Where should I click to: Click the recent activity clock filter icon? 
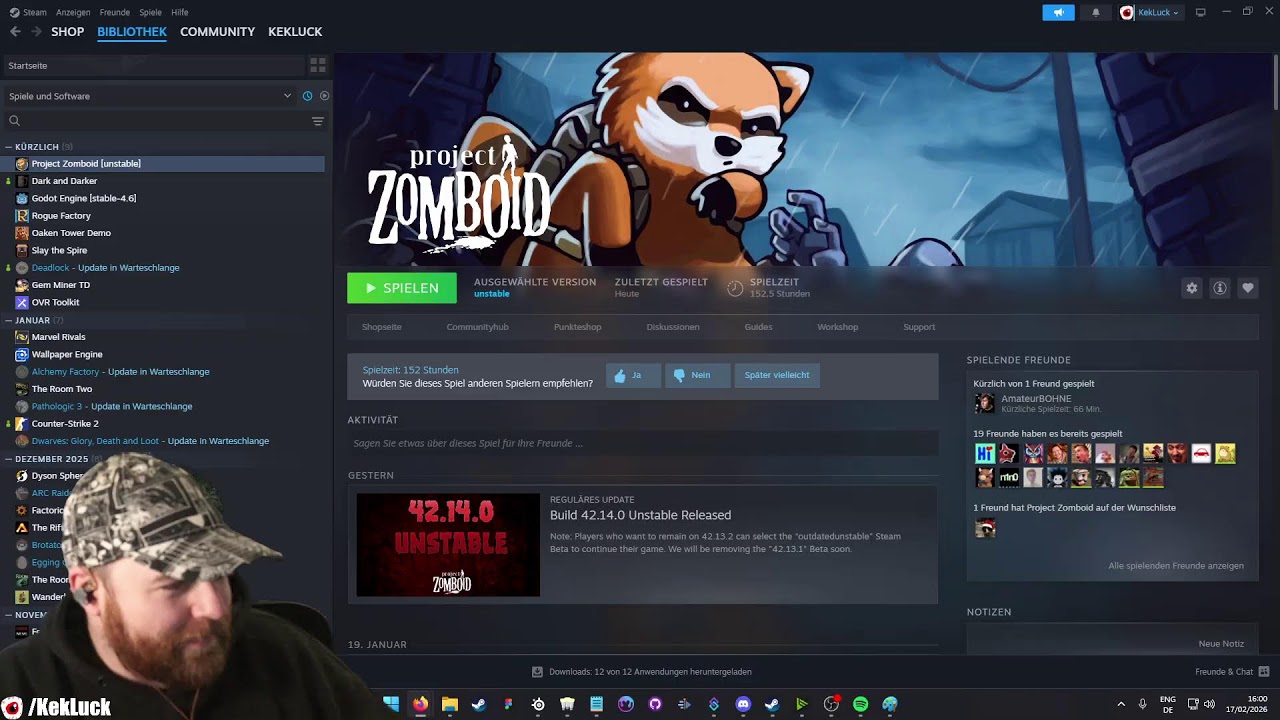(x=307, y=96)
